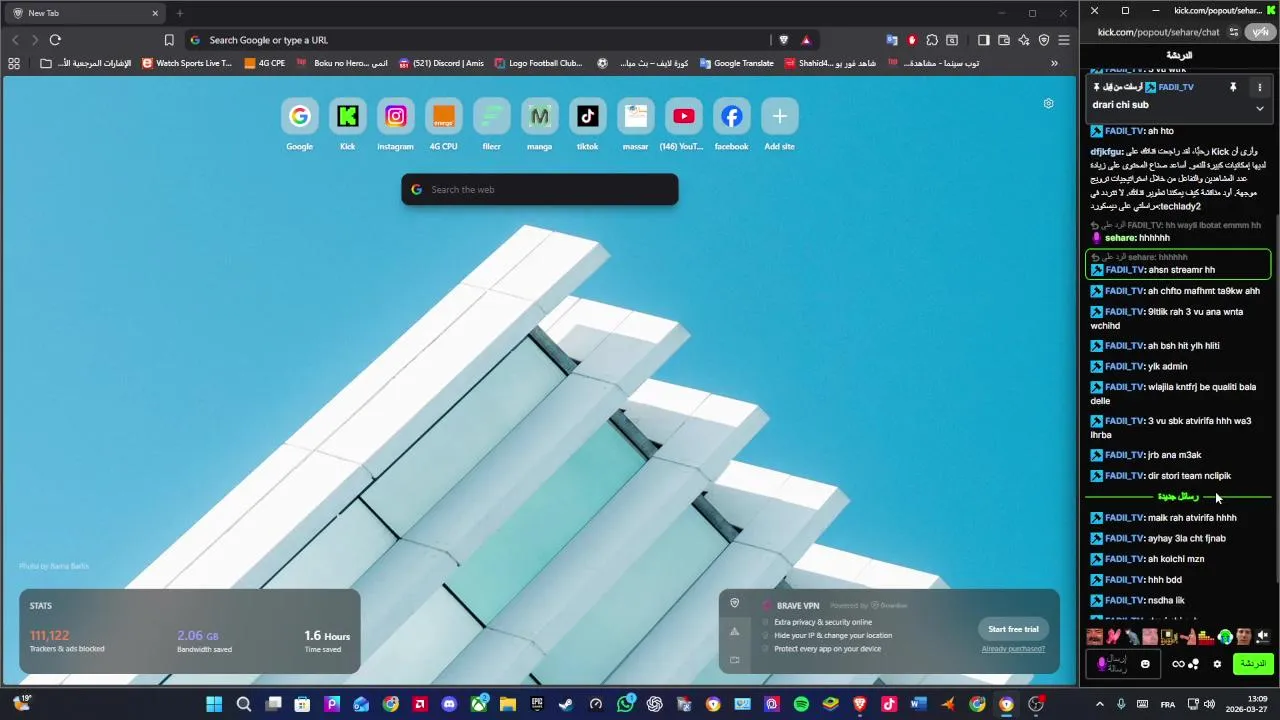Image resolution: width=1280 pixels, height=720 pixels.
Task: Click the highlighted 'ahsn streamr hh' message
Action: tap(1178, 264)
